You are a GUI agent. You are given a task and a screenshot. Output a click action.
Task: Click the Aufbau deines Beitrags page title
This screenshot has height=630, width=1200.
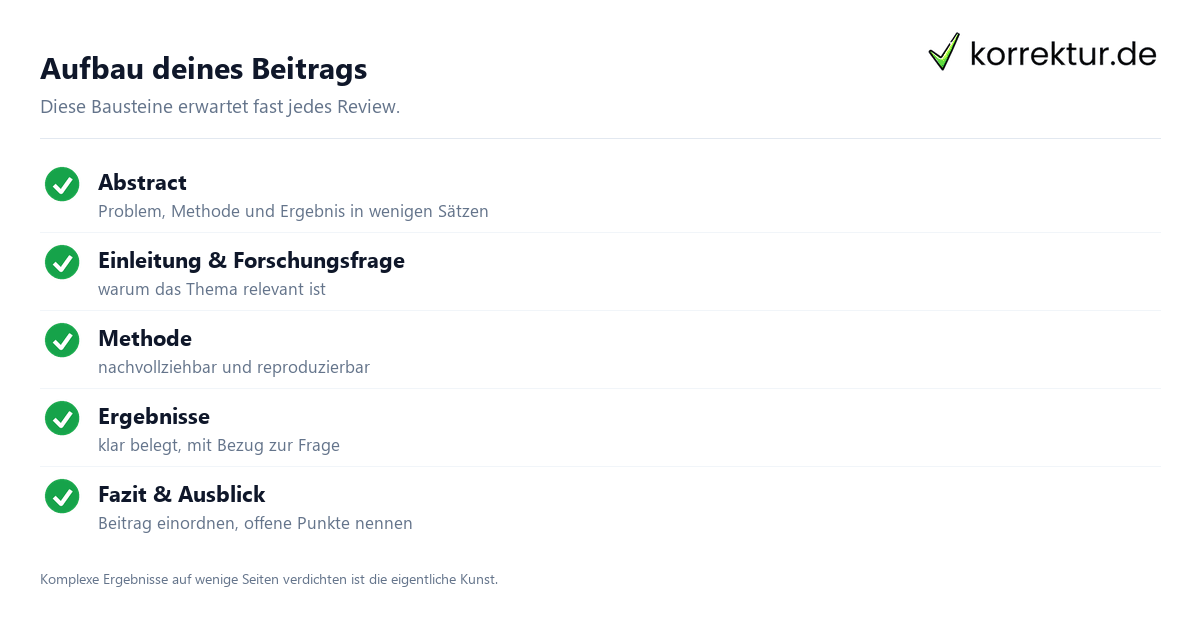tap(203, 68)
